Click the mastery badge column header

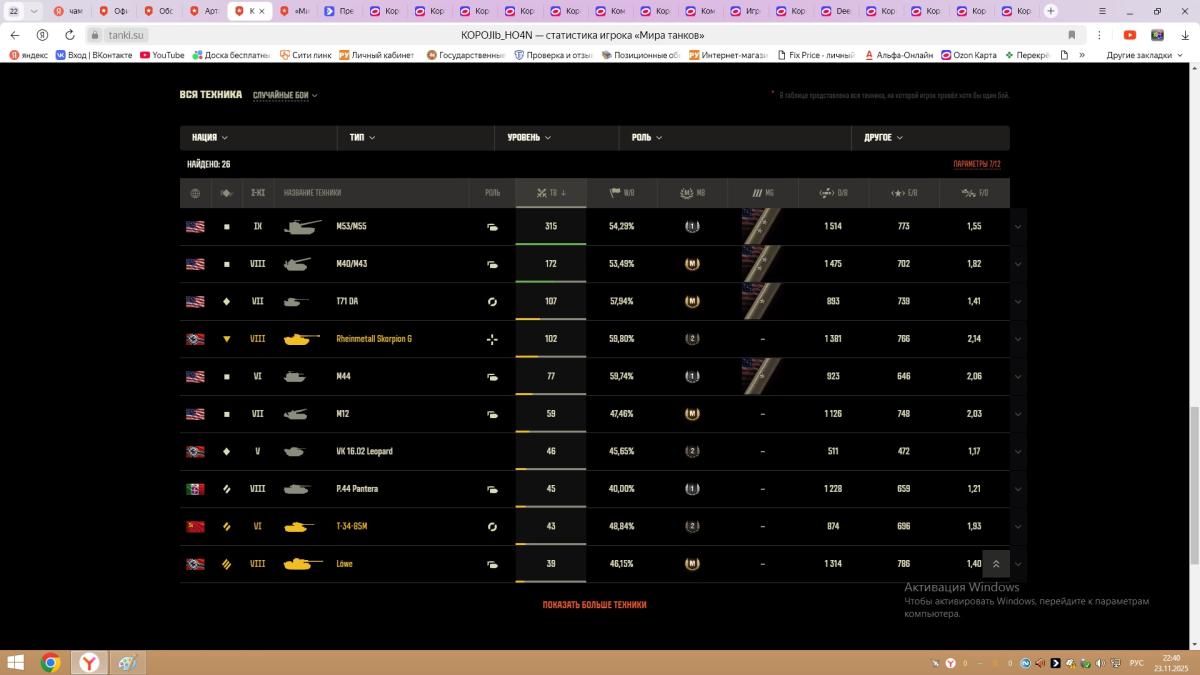tap(692, 193)
